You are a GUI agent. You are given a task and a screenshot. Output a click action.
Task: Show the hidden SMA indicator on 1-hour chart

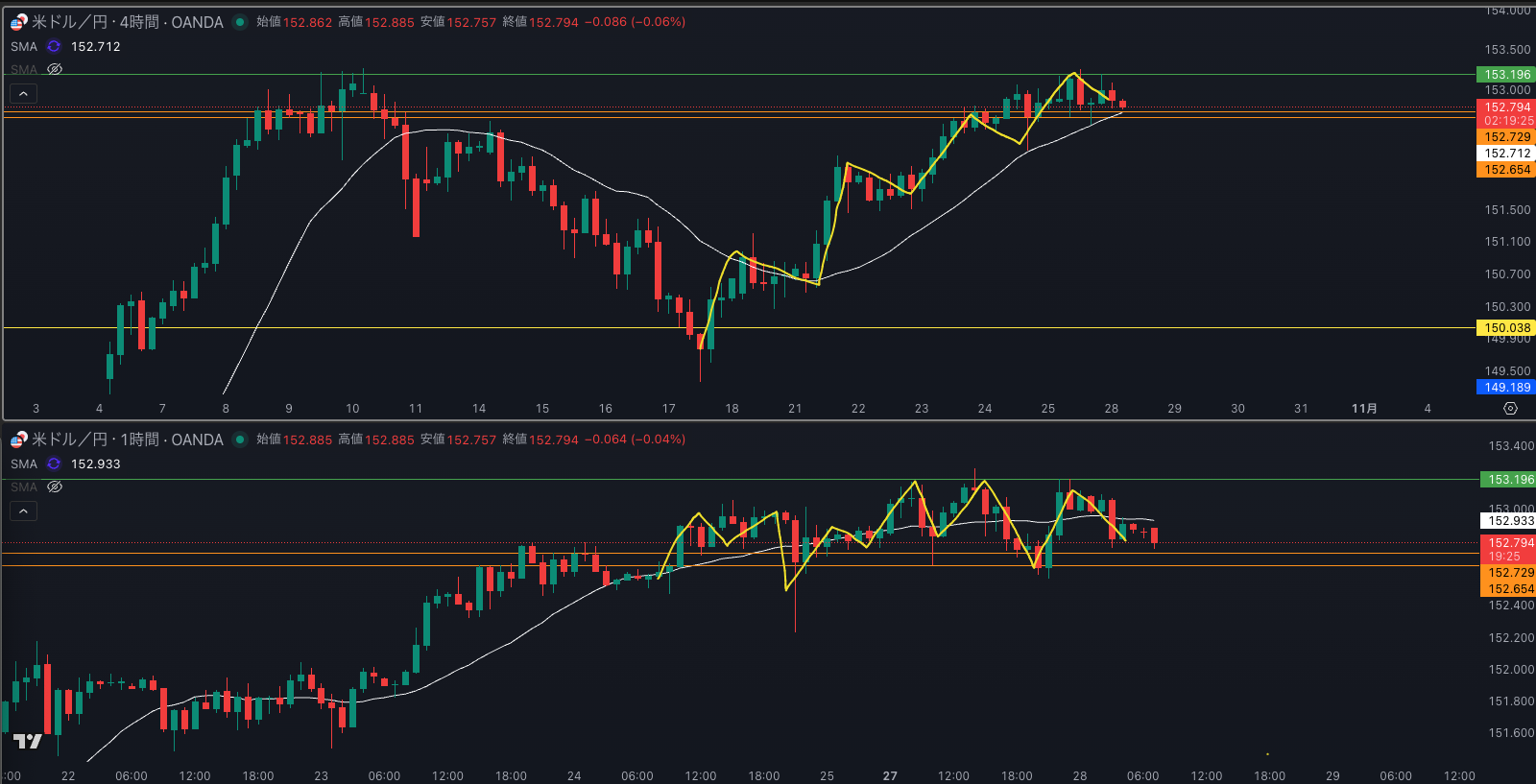[x=55, y=487]
